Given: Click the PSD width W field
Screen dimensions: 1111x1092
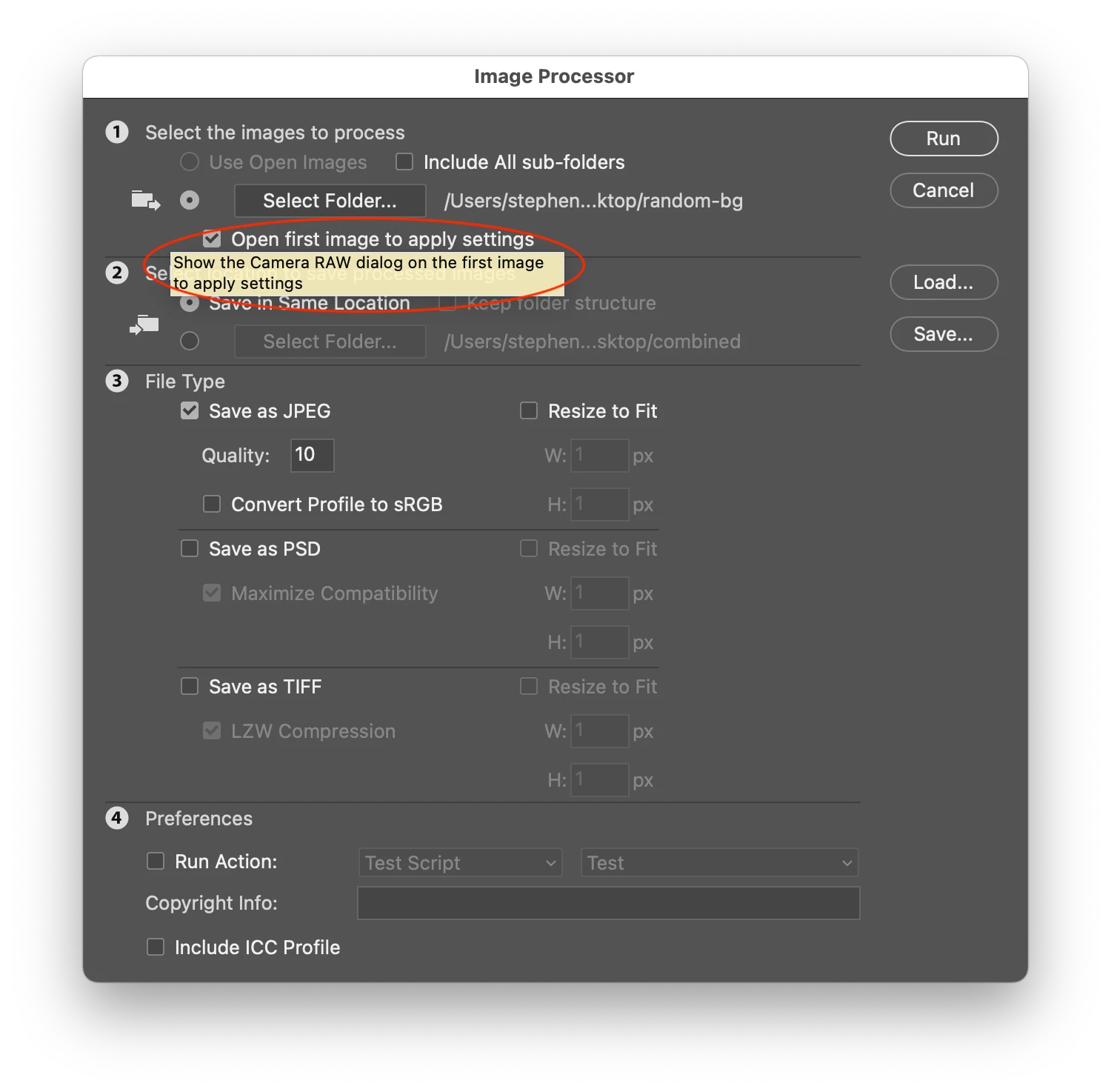Looking at the screenshot, I should point(599,593).
